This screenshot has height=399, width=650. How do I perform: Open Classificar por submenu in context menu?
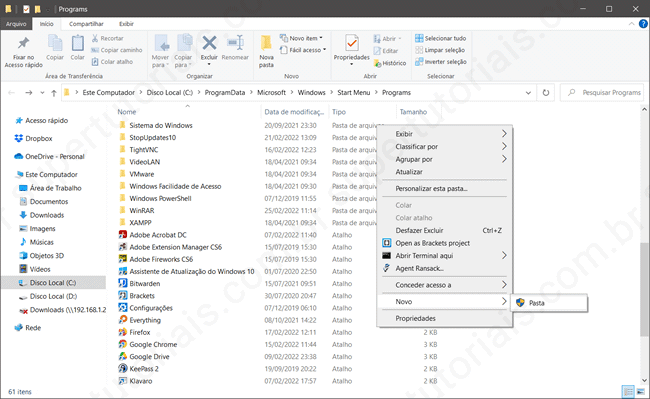click(x=444, y=147)
